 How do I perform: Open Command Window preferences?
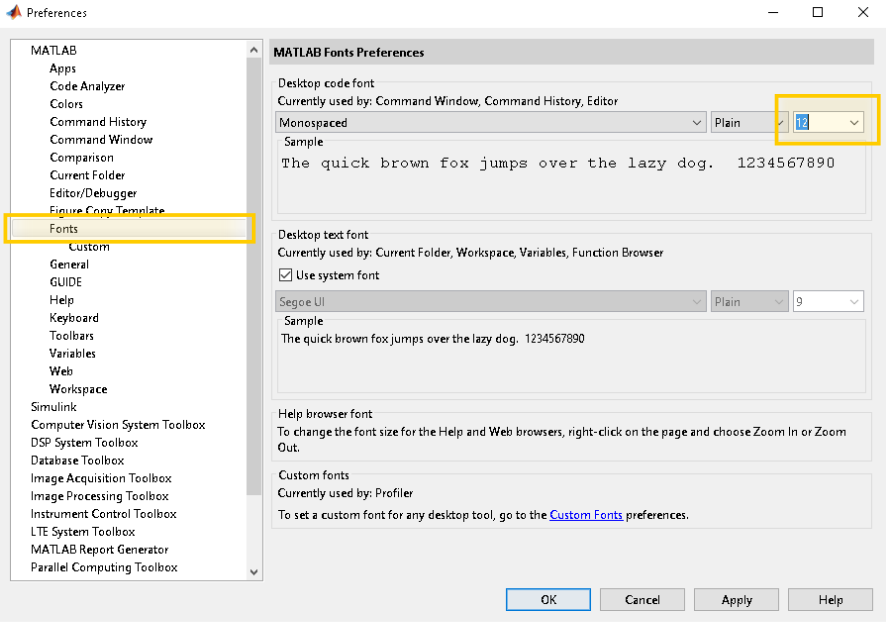click(101, 140)
